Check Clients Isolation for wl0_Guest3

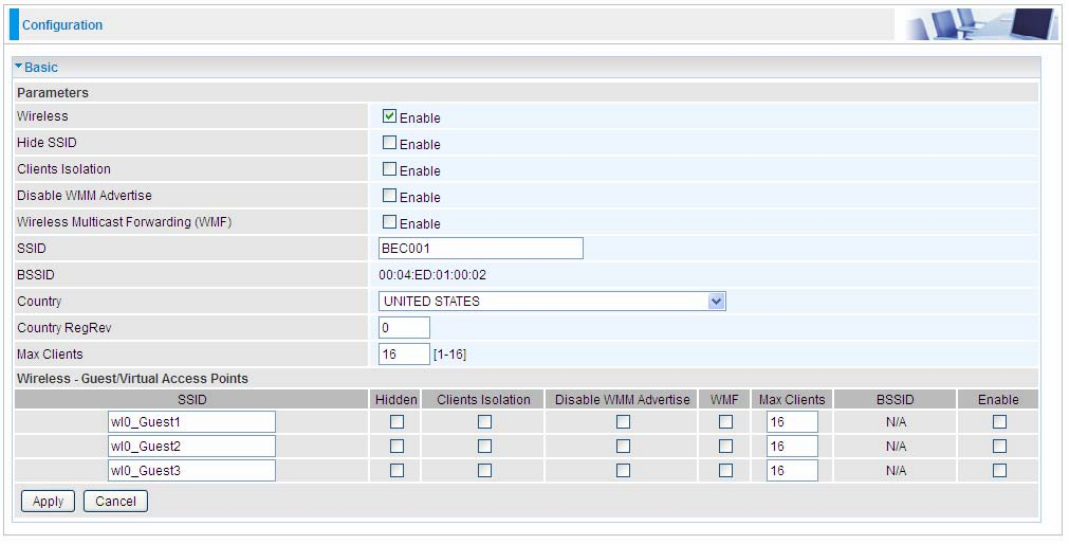coord(485,470)
